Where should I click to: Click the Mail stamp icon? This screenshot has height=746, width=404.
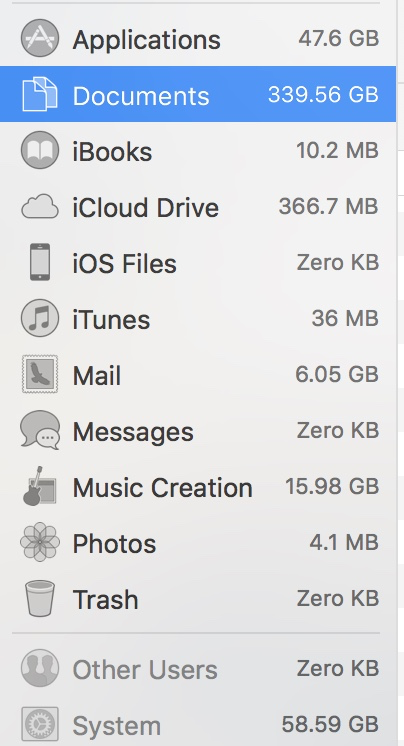click(x=40, y=374)
